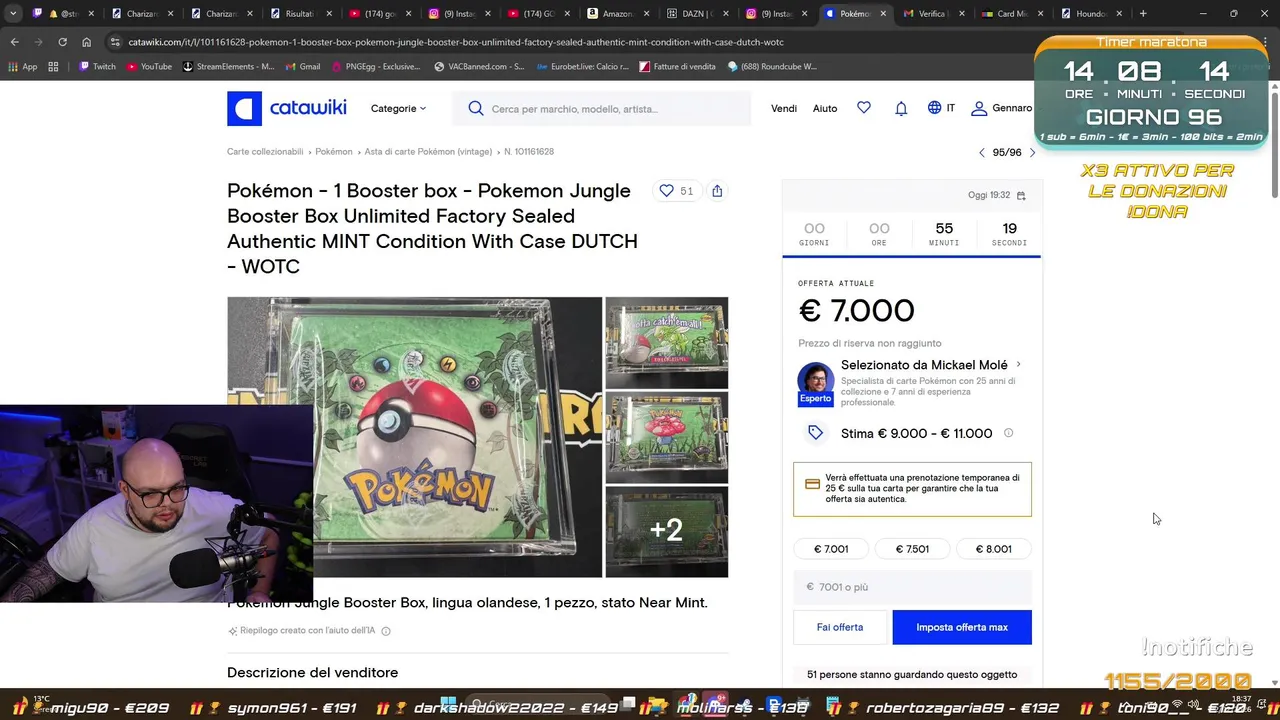This screenshot has width=1280, height=720.
Task: Click the browser back arrow
Action: tap(14, 42)
